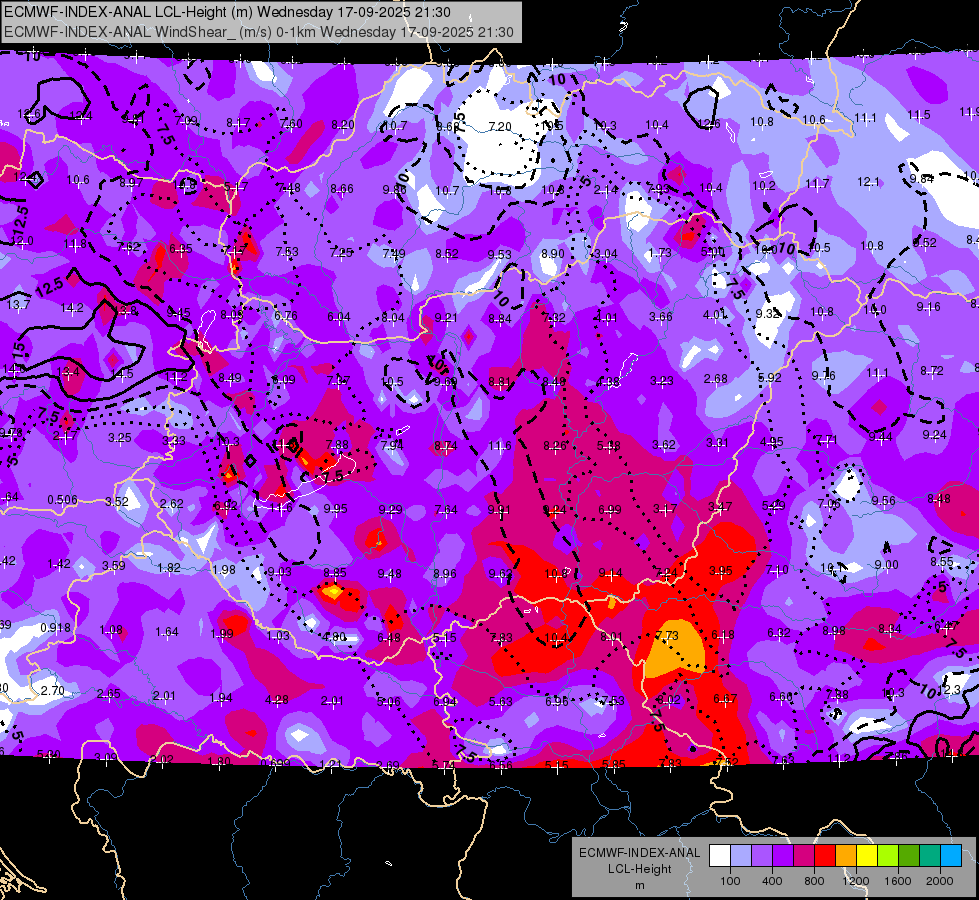The height and width of the screenshot is (900, 979).
Task: Click the wind shear value 3.52
Action: [x=117, y=502]
